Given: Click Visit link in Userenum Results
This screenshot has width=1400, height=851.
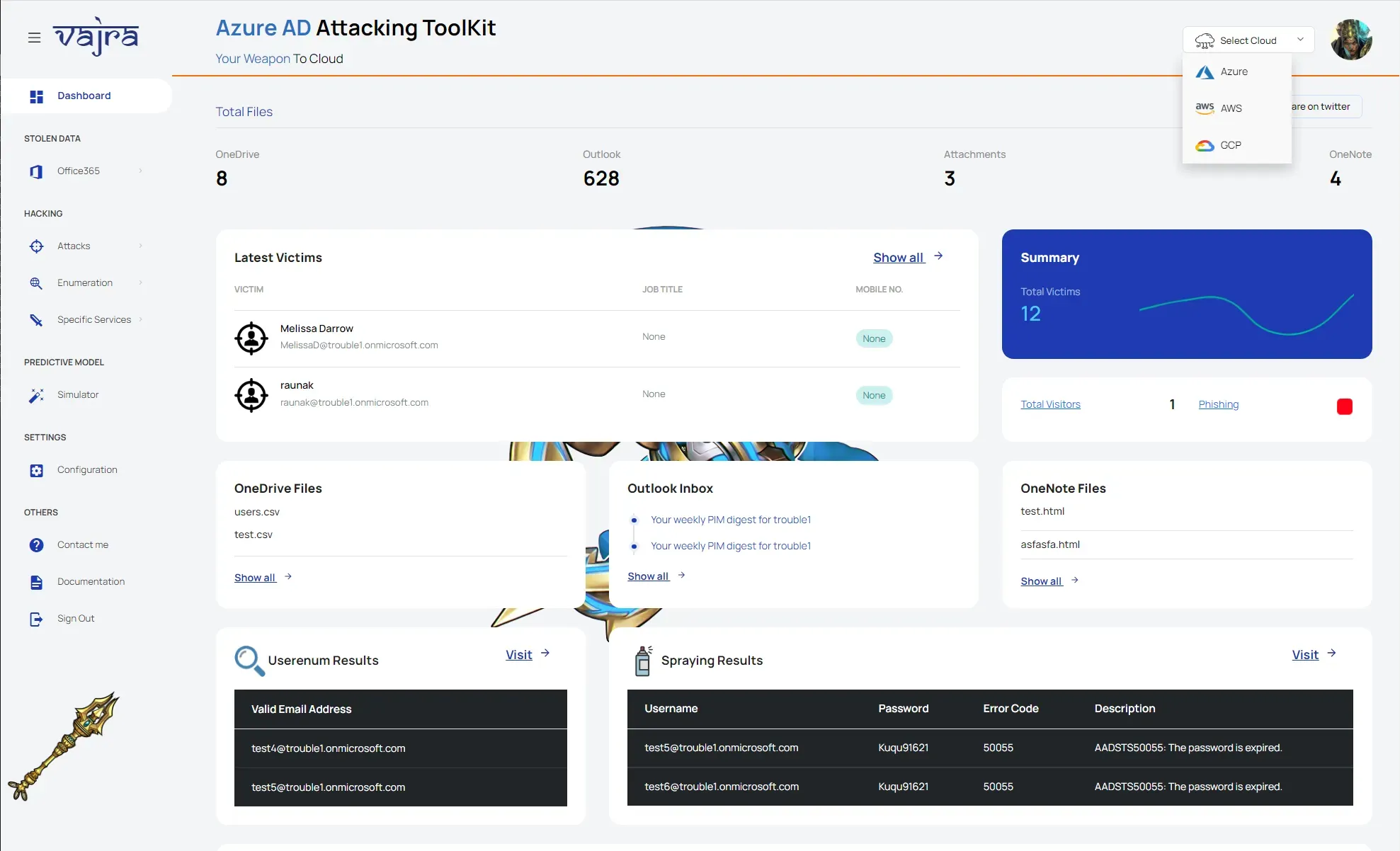Looking at the screenshot, I should click(518, 655).
